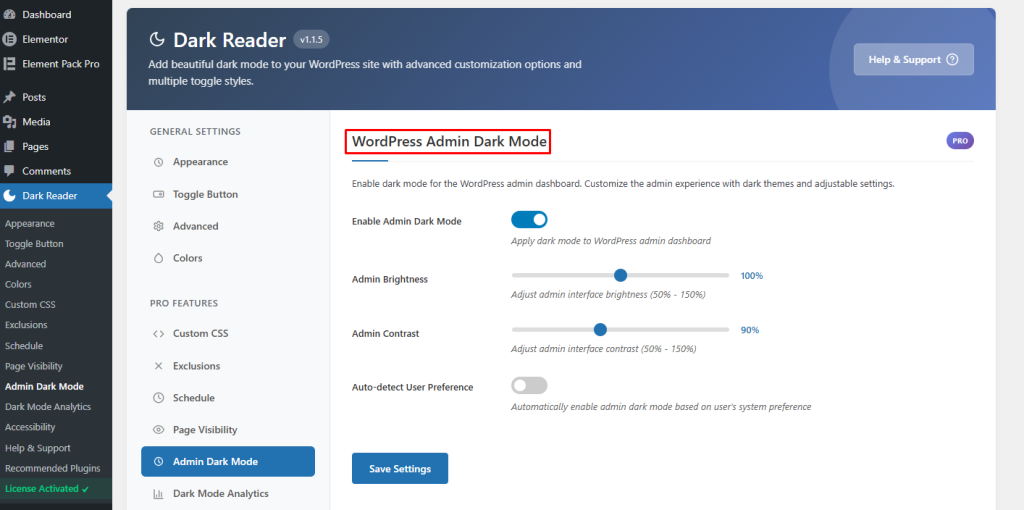Screen dimensions: 1024x510
Task: Open Colors submenu link
Action: click(18, 285)
